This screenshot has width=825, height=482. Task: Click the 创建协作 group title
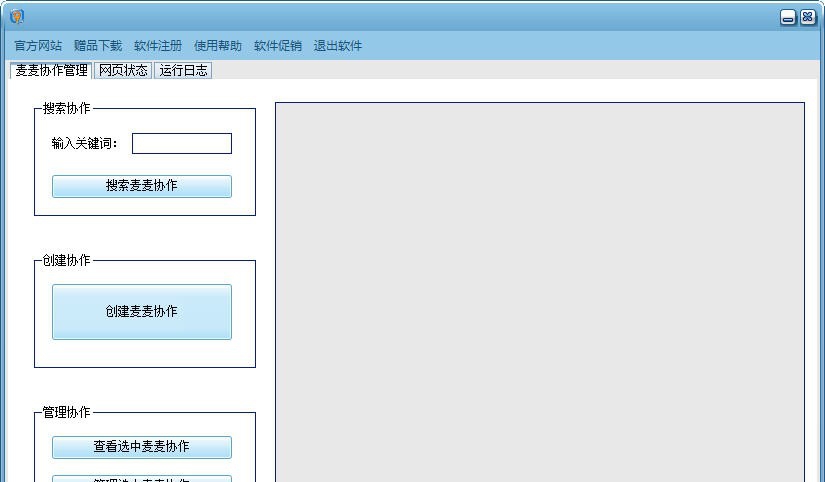tap(66, 260)
